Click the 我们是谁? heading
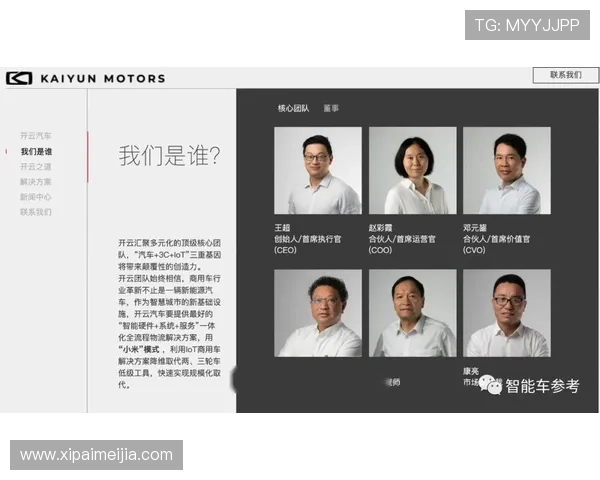Image resolution: width=600 pixels, height=480 pixels. pyautogui.click(x=170, y=155)
